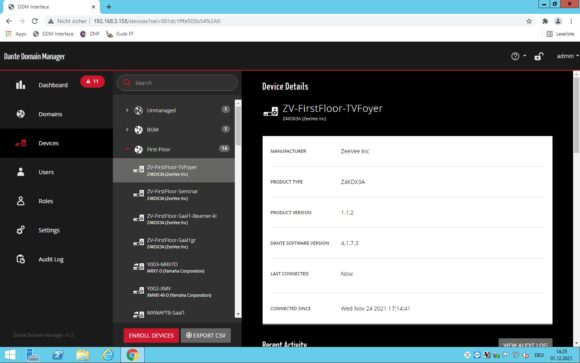Click the device icon beside ZV-FirstFloor-Seminar

(x=139, y=194)
